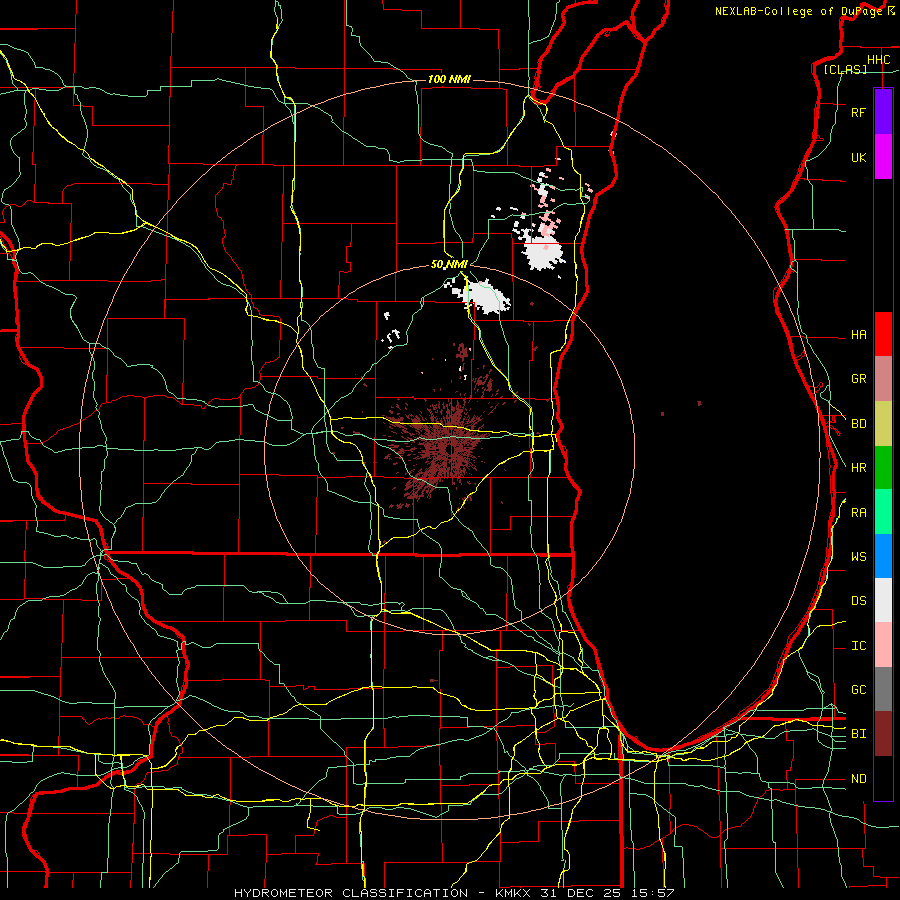Click the "[CLAS]" legend heading
This screenshot has width=900, height=900.
coord(845,69)
